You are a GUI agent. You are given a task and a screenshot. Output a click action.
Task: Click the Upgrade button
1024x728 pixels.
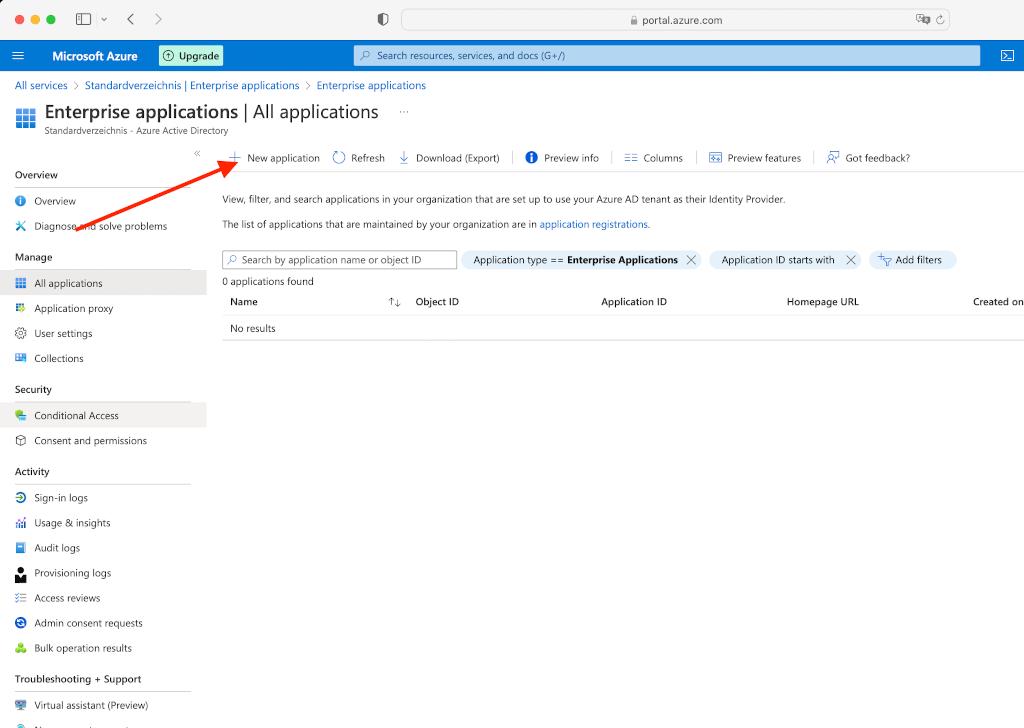191,55
